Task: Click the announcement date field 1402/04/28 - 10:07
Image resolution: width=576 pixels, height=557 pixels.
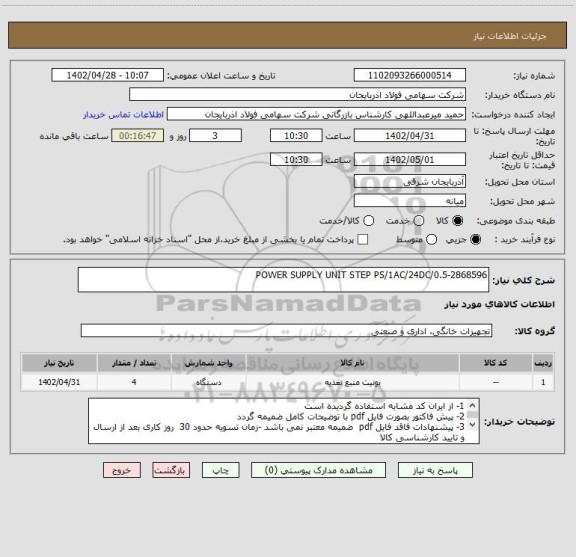Action: click(108, 75)
